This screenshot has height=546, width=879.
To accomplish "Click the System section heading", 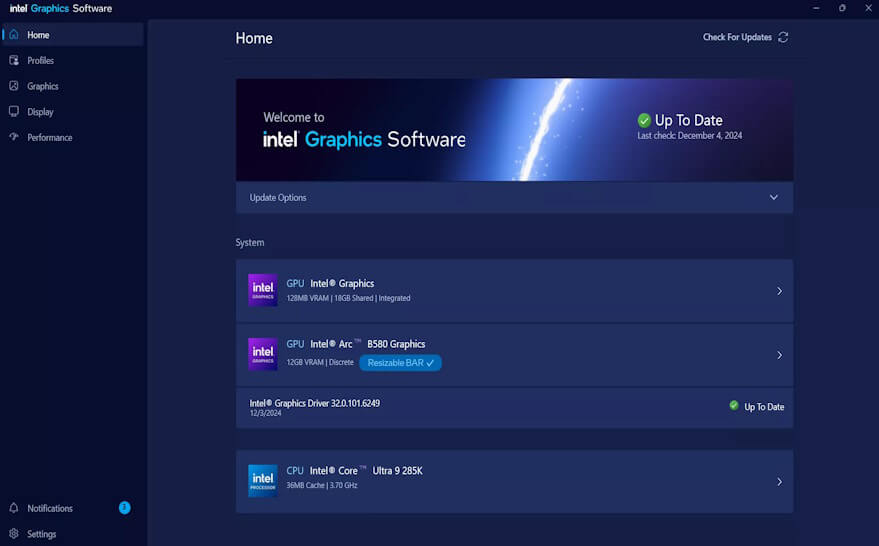I will 249,243.
